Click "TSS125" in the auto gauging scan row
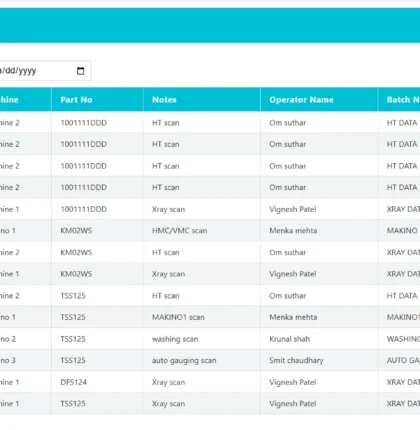This screenshot has height=430, width=420. tap(73, 360)
